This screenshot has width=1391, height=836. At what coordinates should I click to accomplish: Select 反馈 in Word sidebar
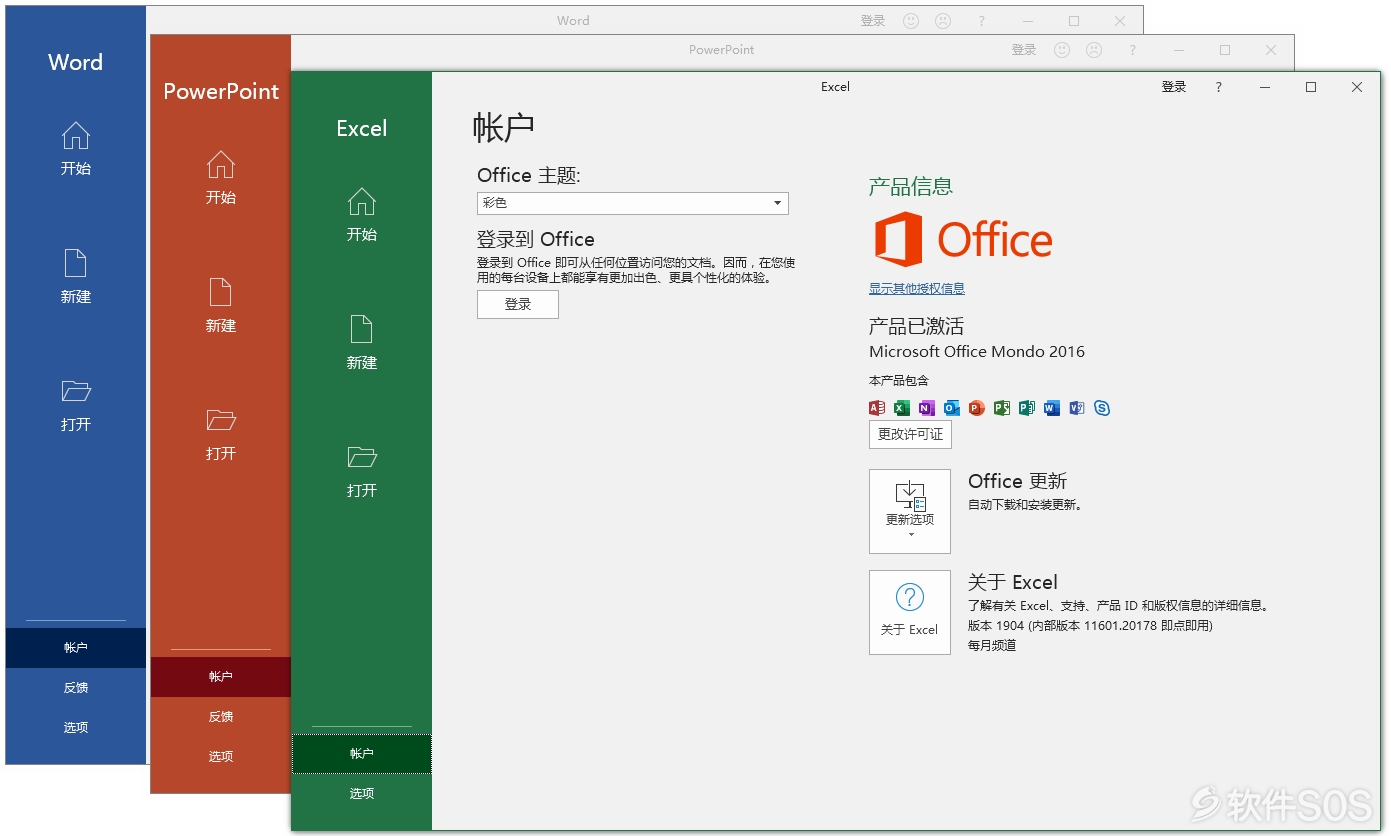pyautogui.click(x=76, y=688)
